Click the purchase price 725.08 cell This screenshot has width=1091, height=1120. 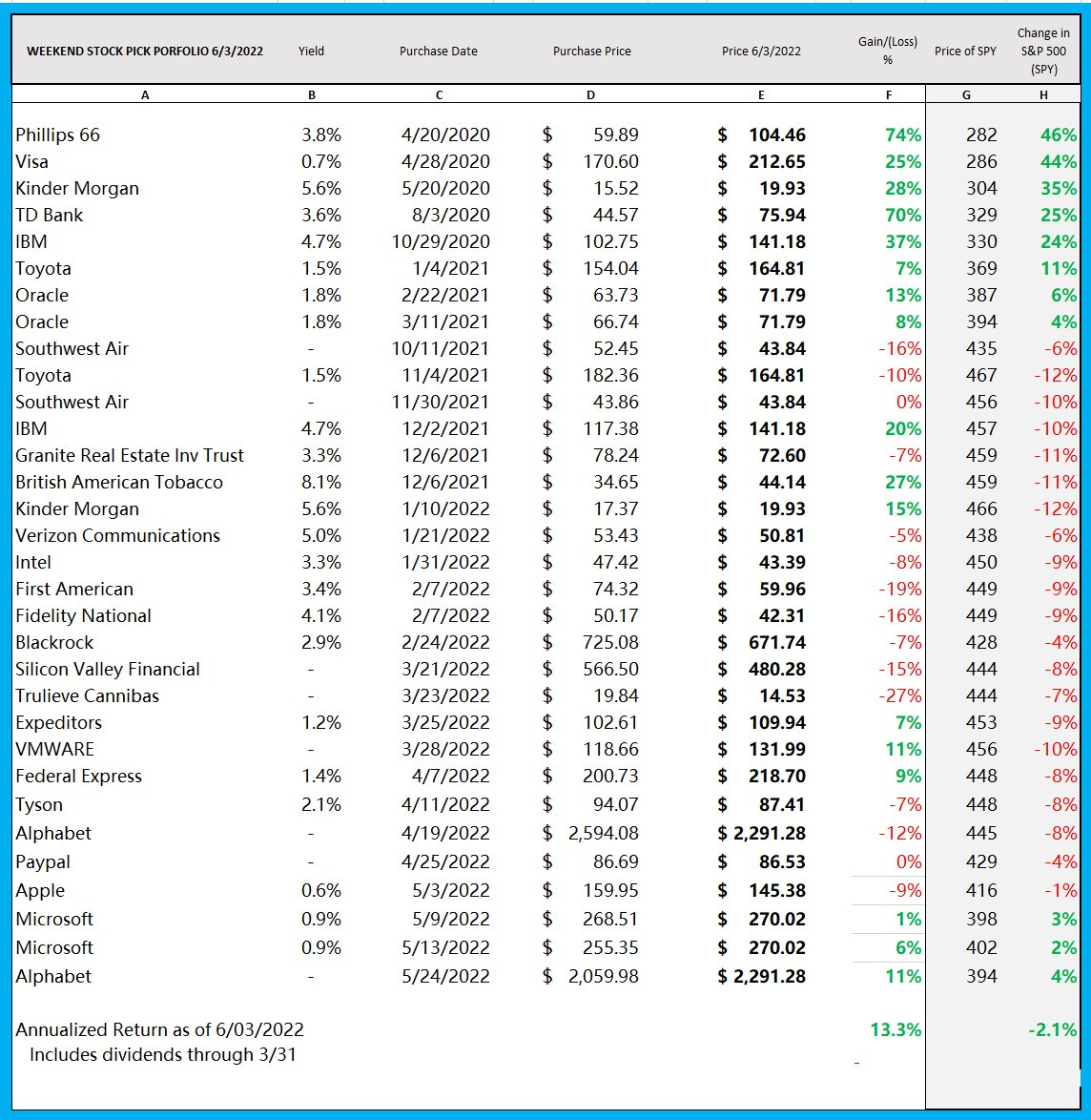610,643
